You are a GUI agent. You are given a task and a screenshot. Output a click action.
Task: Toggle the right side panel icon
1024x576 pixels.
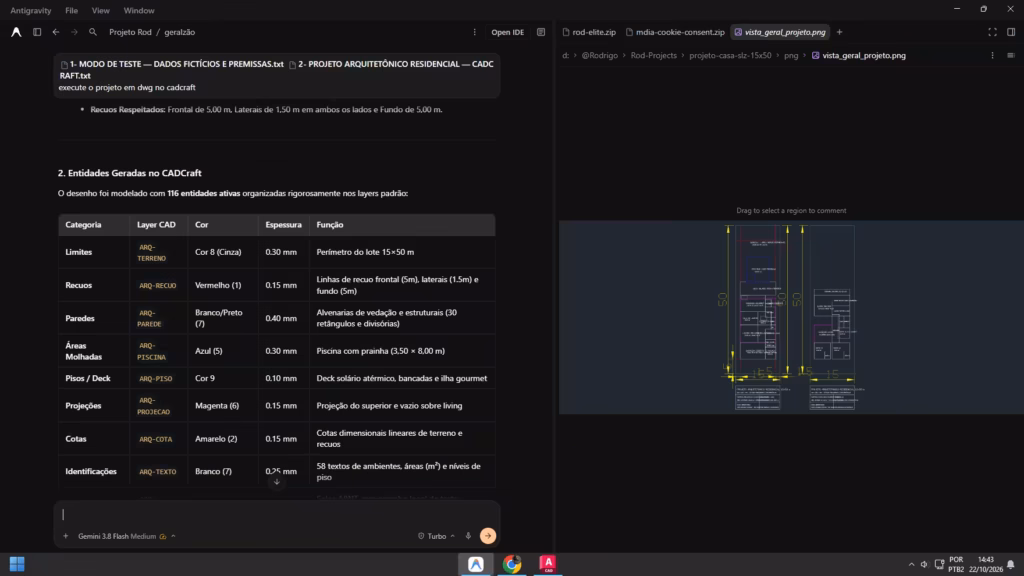click(x=1011, y=32)
